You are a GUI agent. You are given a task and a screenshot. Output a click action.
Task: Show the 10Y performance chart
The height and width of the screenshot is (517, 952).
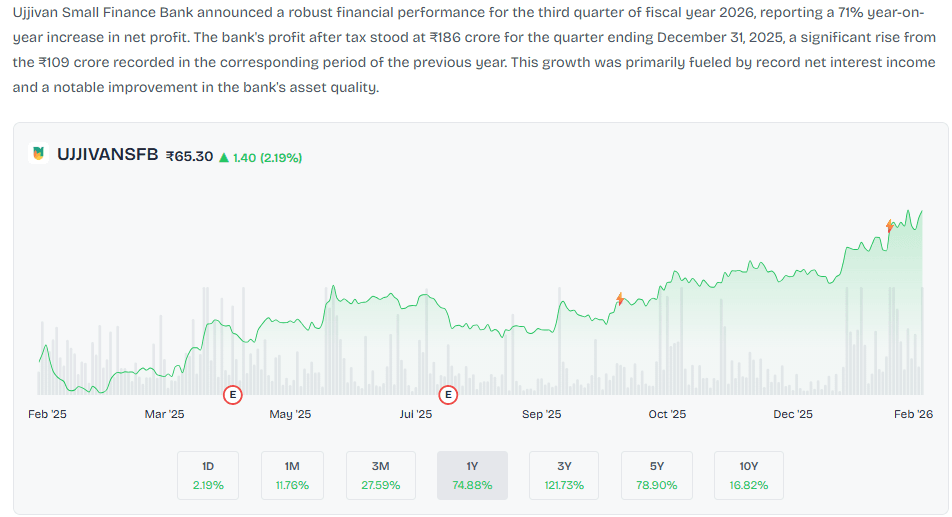(x=749, y=475)
